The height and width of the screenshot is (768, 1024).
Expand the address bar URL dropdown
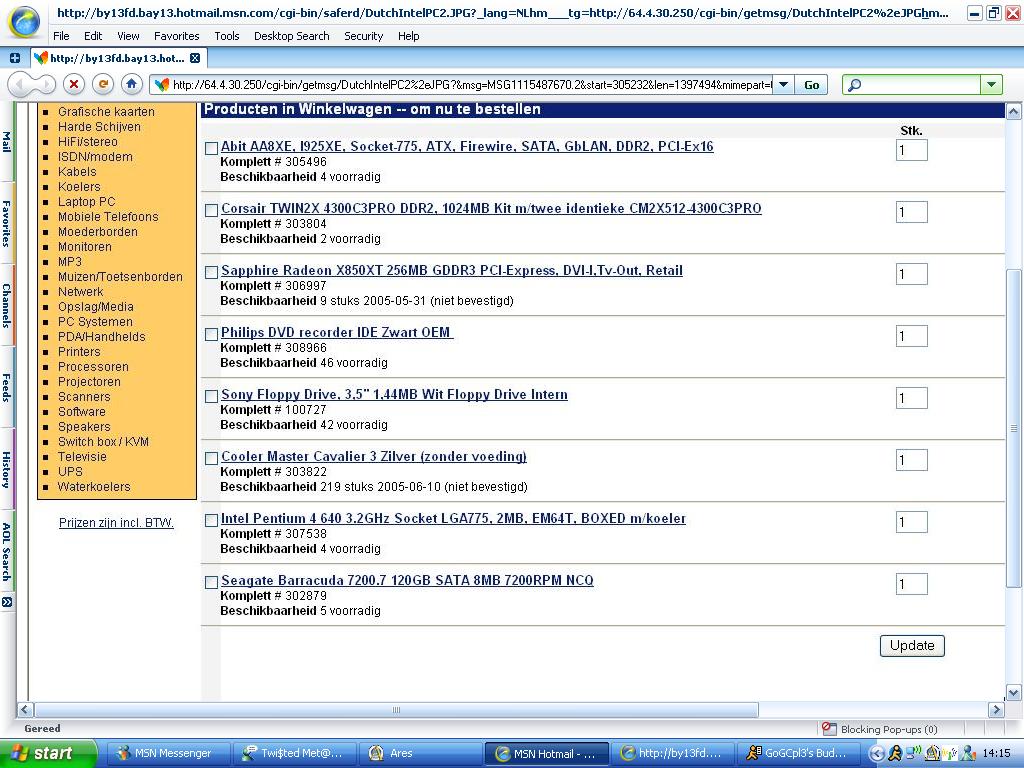(783, 85)
